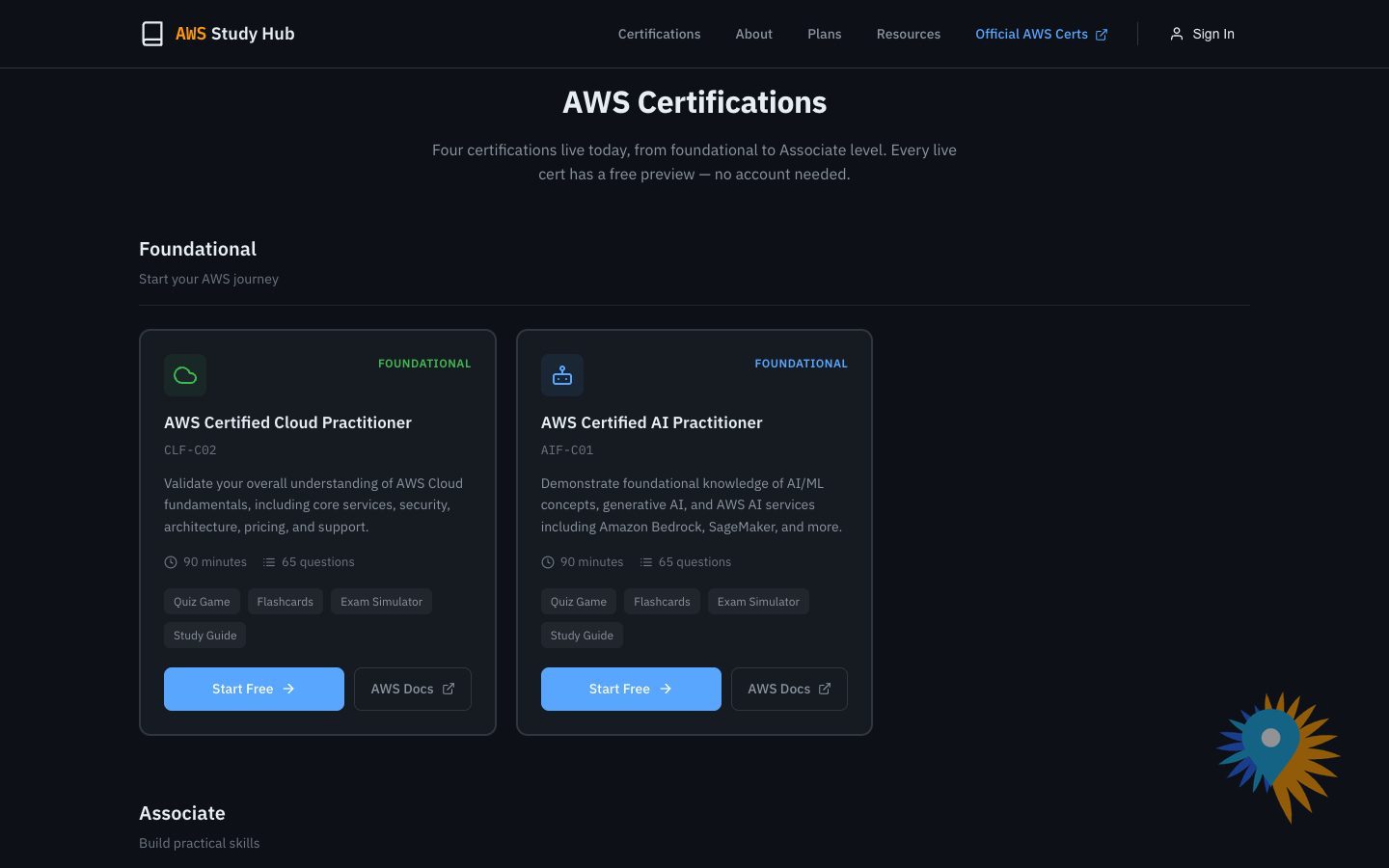Select Exam Simulator tag on AI Practitioner card

(758, 602)
